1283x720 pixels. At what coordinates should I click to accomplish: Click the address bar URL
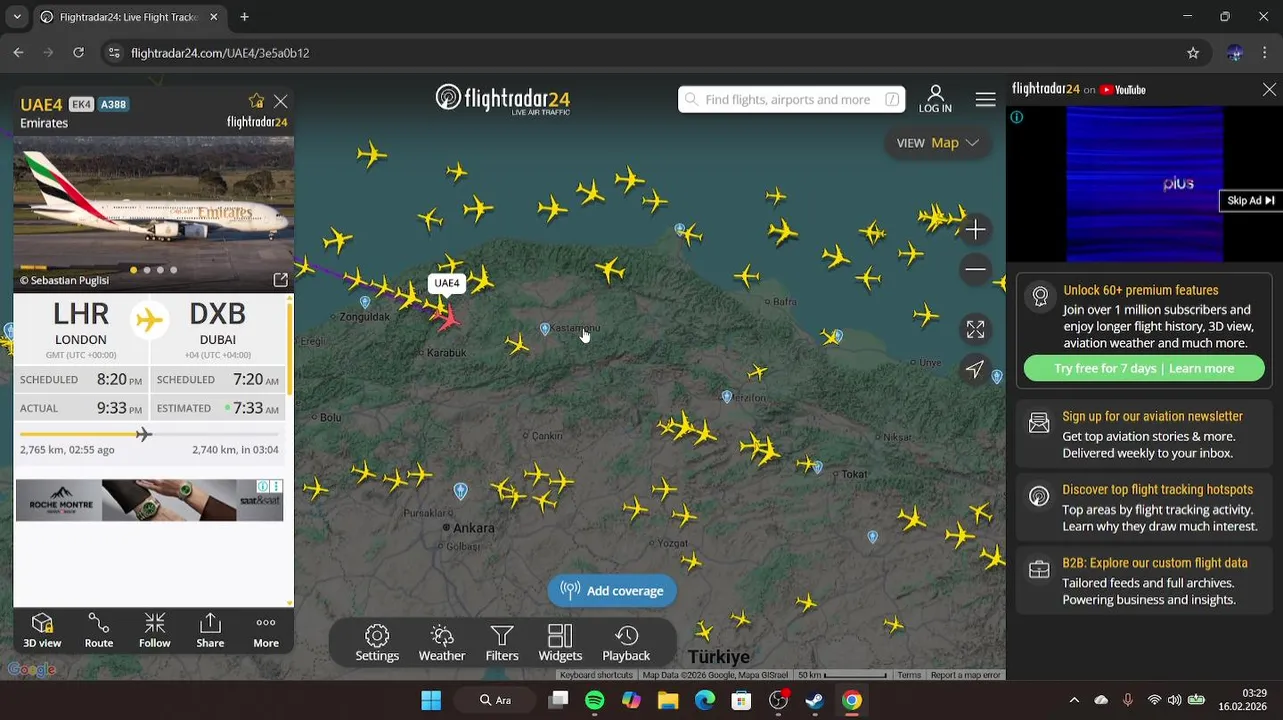click(220, 53)
